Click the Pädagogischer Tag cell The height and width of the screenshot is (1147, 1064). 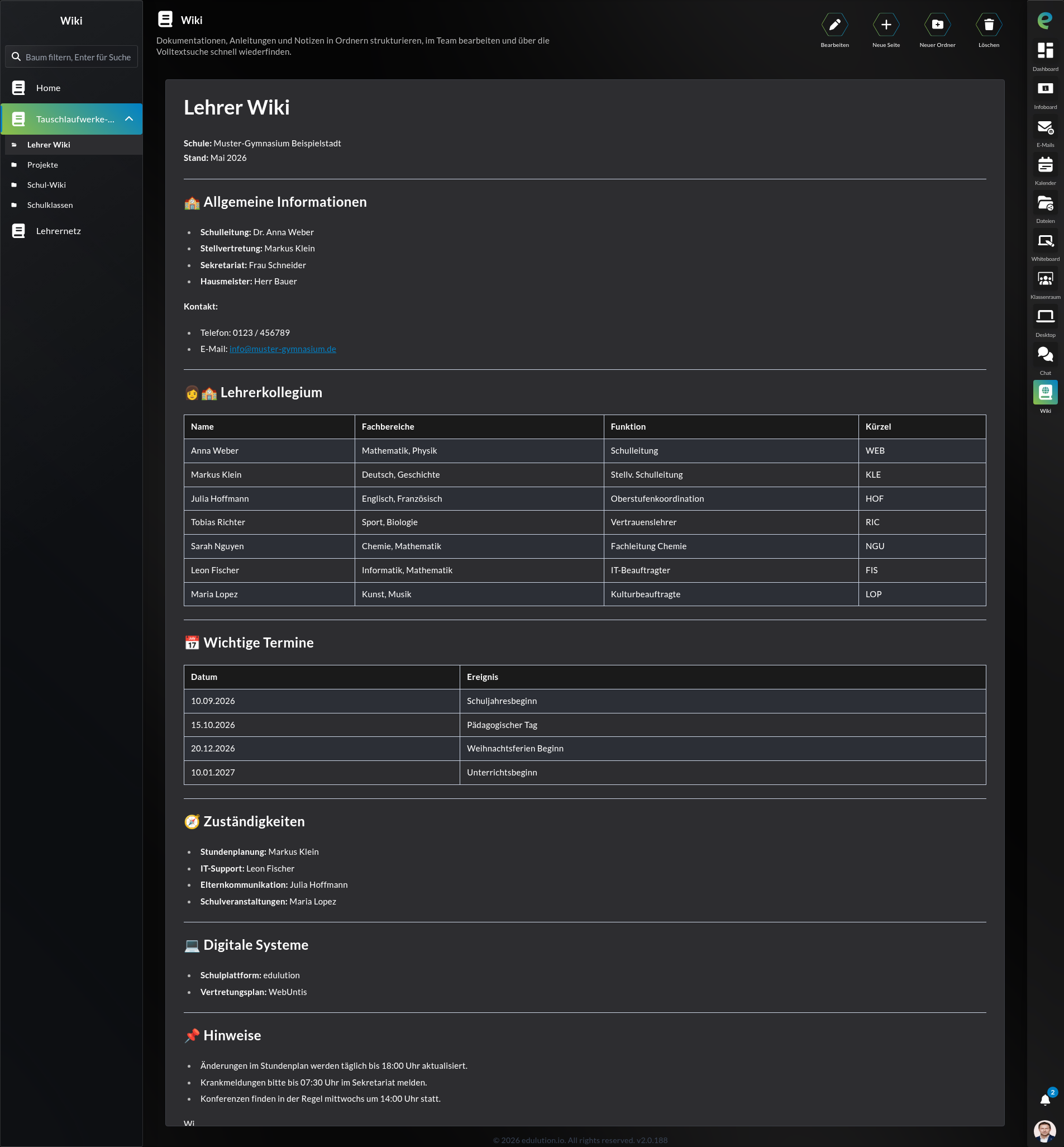(723, 725)
